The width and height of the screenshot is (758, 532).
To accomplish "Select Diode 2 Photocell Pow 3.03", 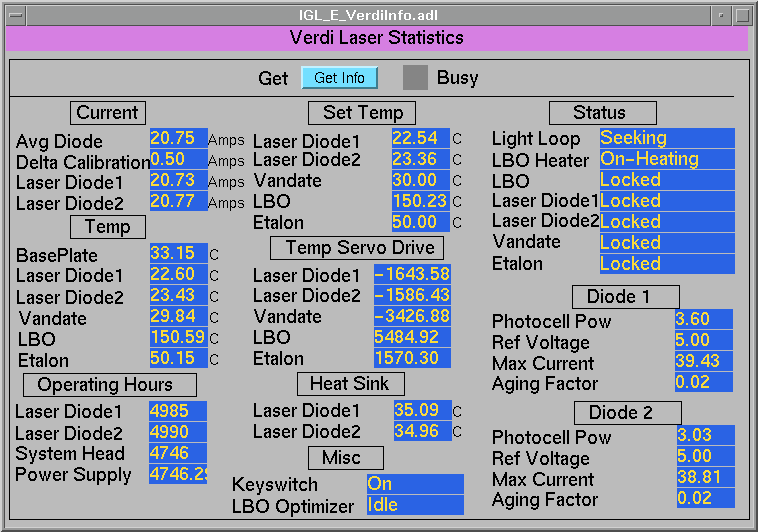I will pyautogui.click(x=706, y=435).
